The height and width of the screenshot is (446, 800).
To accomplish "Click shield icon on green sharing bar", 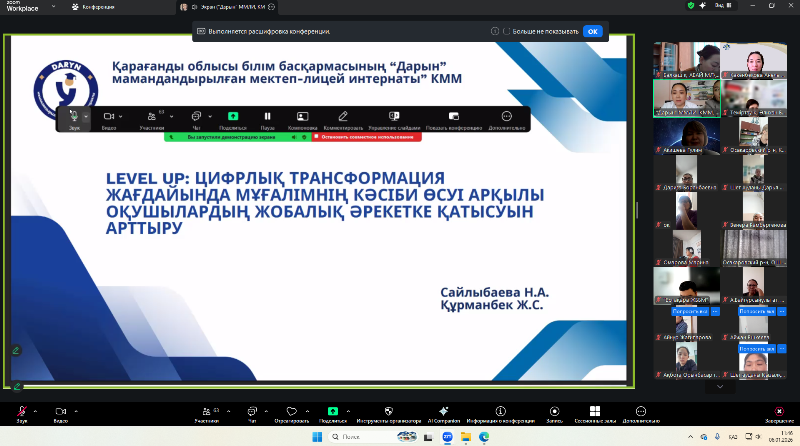I will [x=304, y=137].
